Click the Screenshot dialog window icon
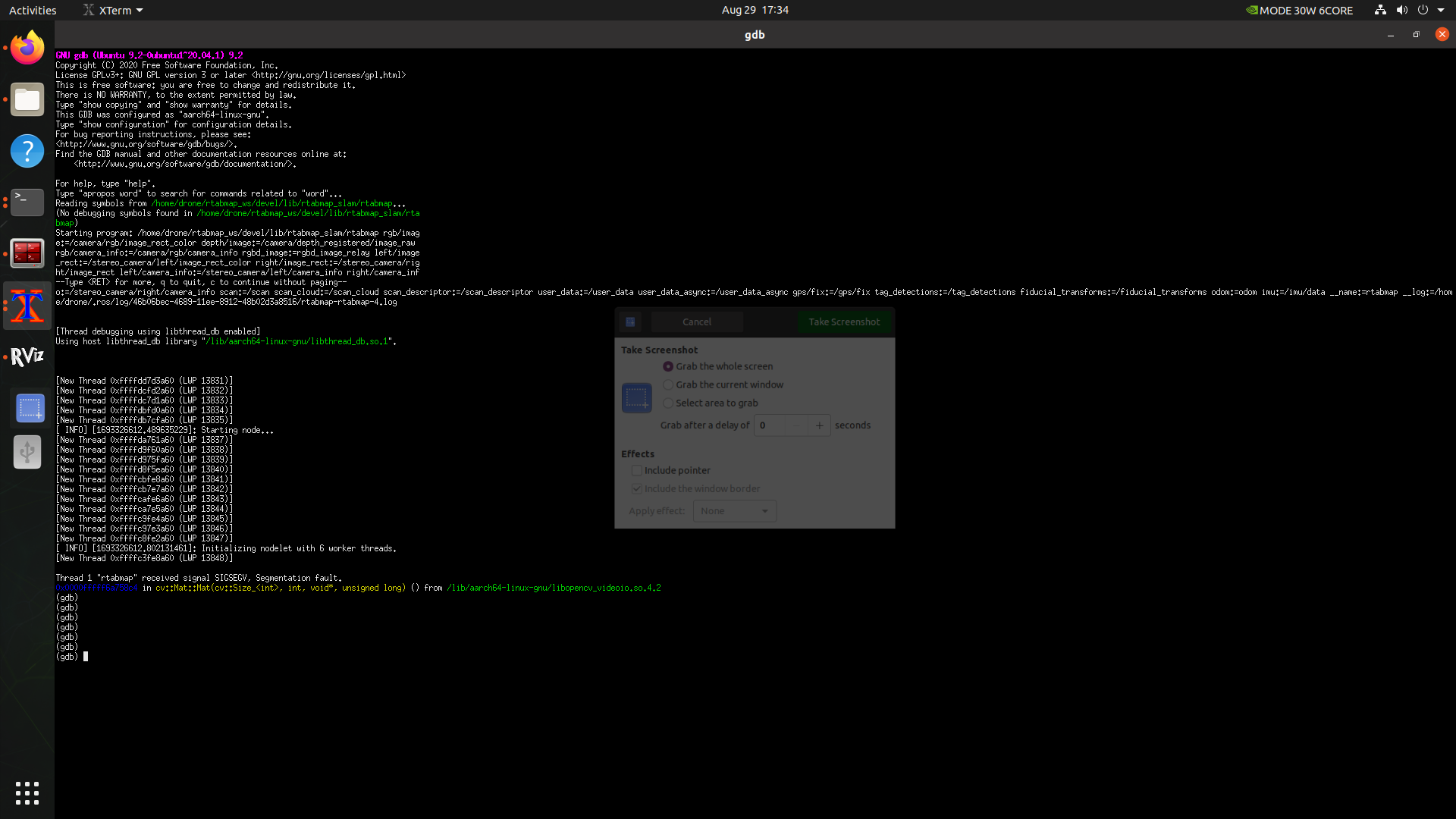The image size is (1456, 819). click(630, 322)
